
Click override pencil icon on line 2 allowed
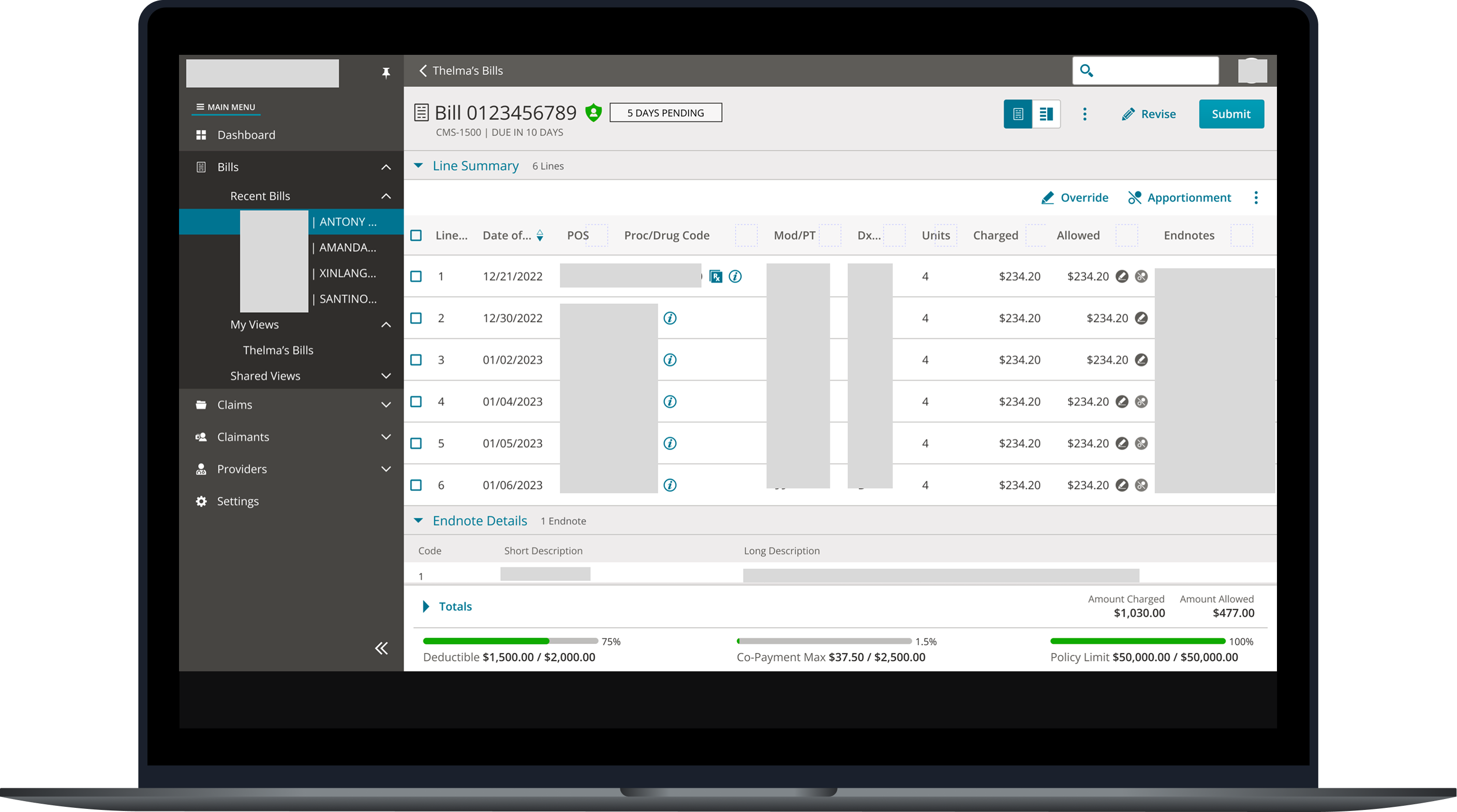pos(1141,319)
